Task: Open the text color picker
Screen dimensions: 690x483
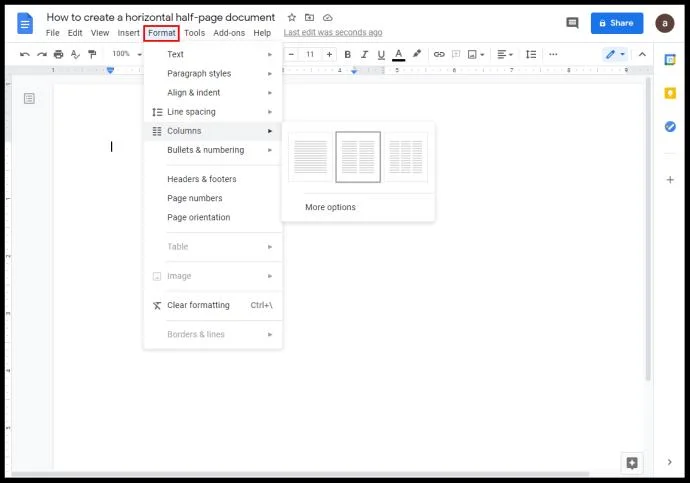Action: [398, 55]
